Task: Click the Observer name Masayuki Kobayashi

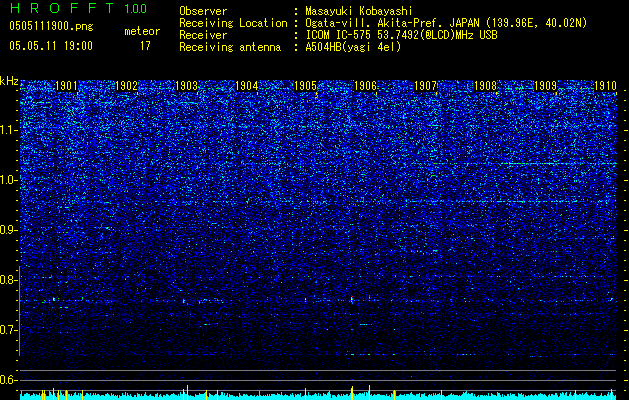Action: tap(358, 11)
